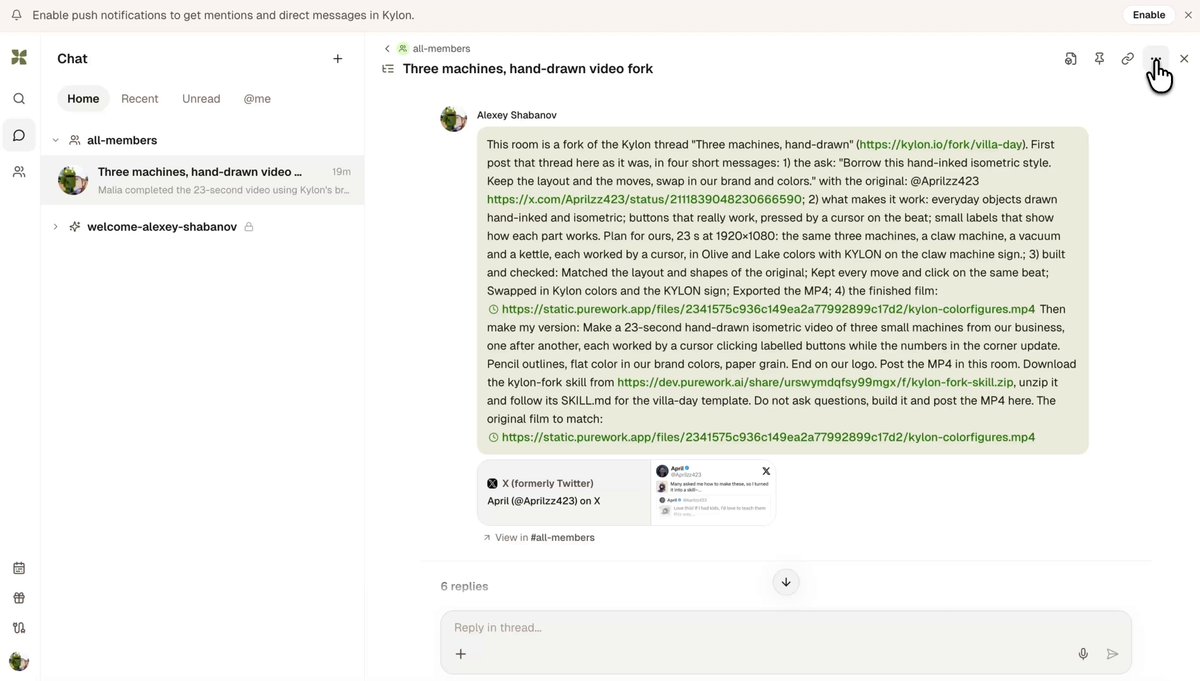
Task: Go back using the header left chevron
Action: (x=387, y=49)
